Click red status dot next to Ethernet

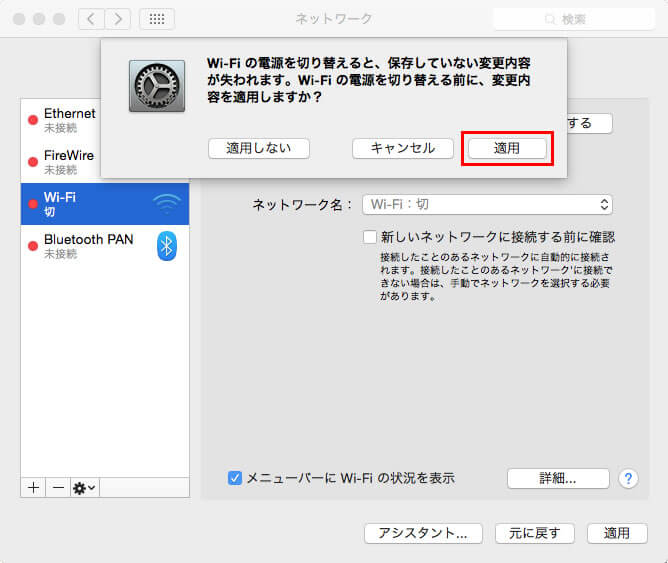[33, 120]
